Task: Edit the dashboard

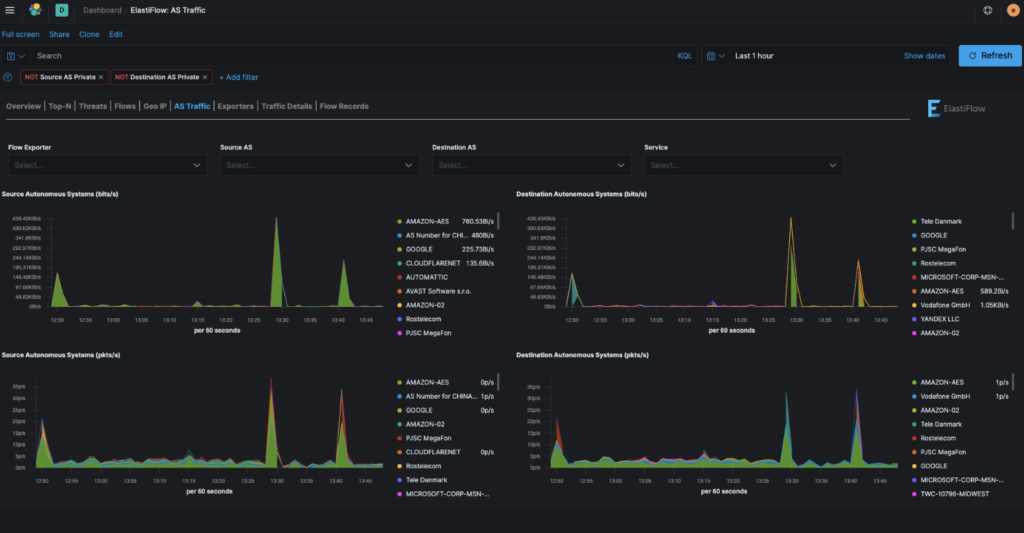Action: pyautogui.click(x=116, y=35)
